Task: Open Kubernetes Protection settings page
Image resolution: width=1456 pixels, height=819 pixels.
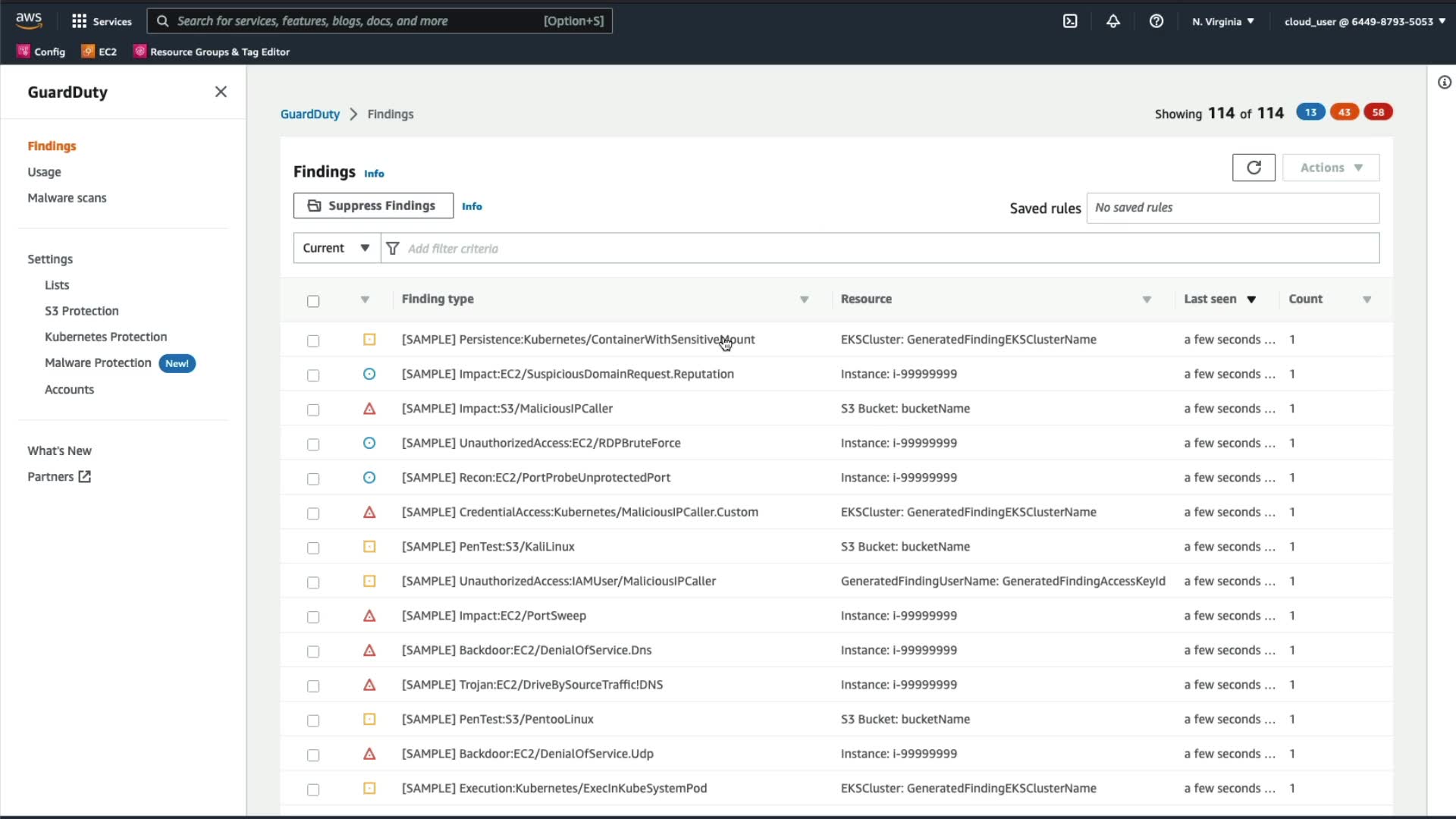Action: [105, 337]
